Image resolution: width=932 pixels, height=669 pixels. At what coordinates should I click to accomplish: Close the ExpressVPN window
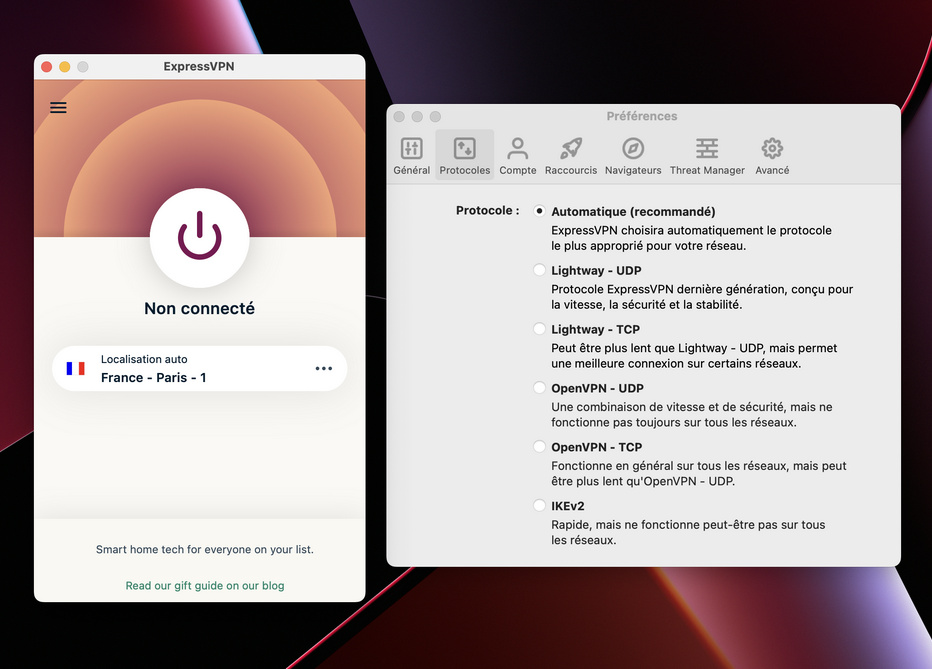(x=46, y=67)
